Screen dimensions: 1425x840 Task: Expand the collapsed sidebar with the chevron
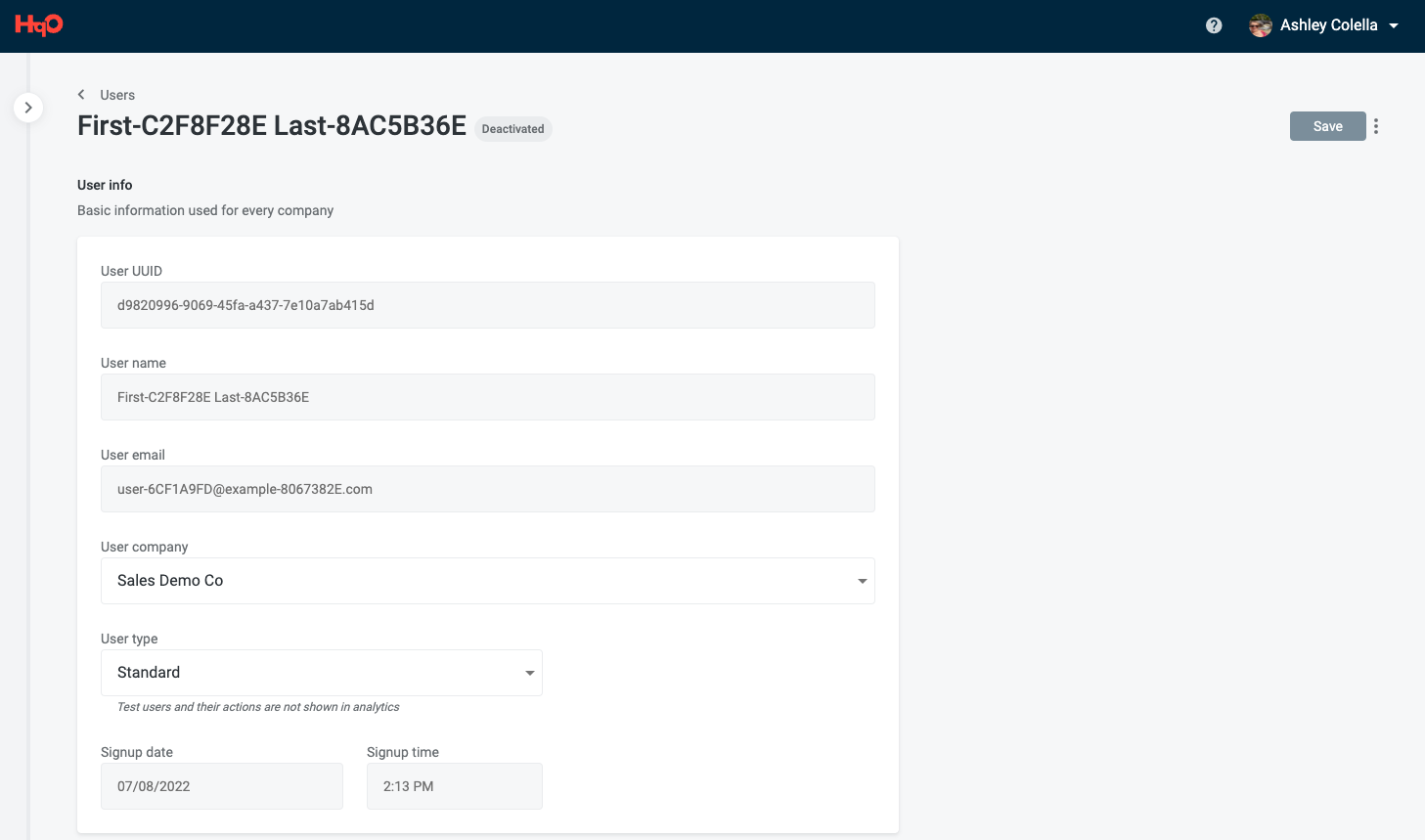[28, 108]
